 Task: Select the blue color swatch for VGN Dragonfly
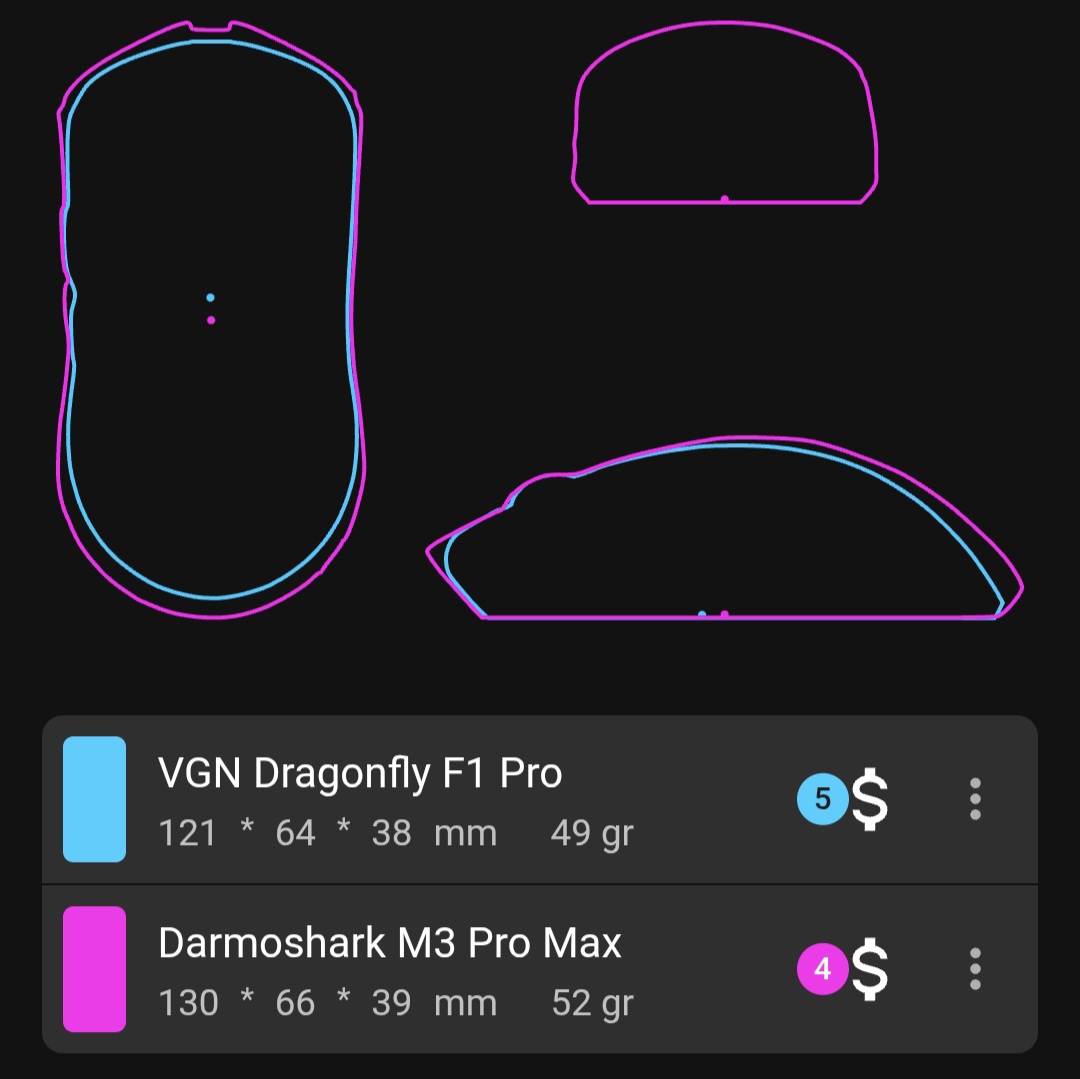coord(94,799)
